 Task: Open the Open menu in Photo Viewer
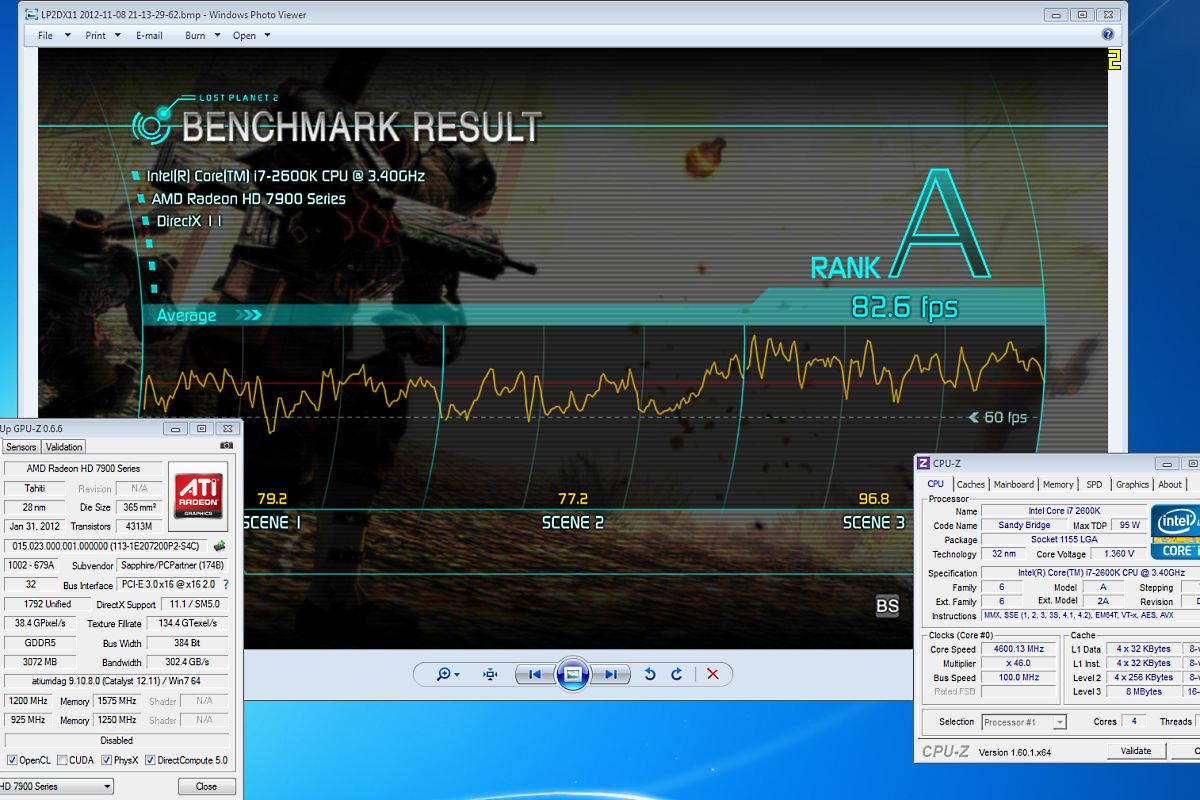click(x=244, y=35)
